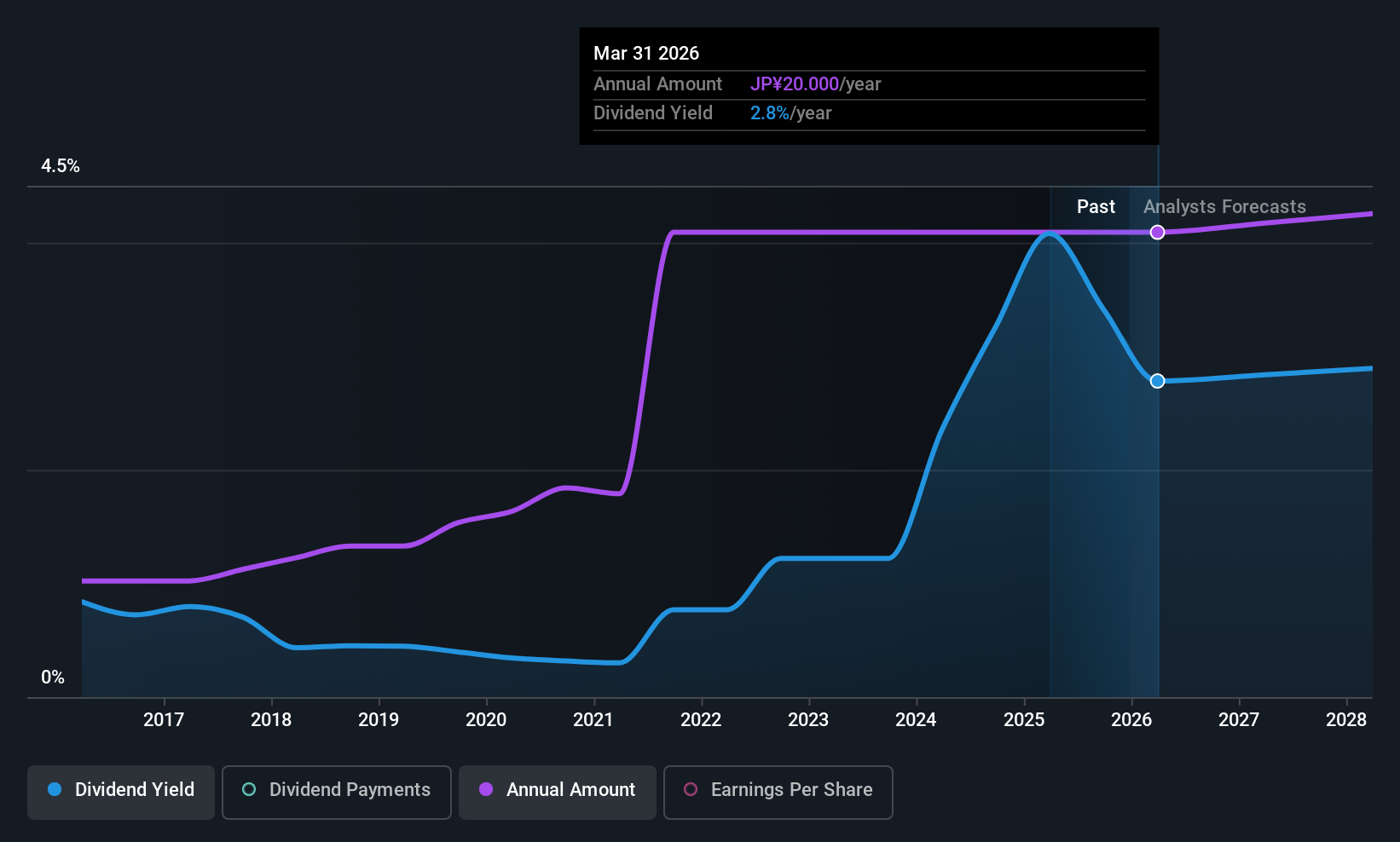
Task: Click the 2017 x-axis label
Action: click(x=164, y=720)
